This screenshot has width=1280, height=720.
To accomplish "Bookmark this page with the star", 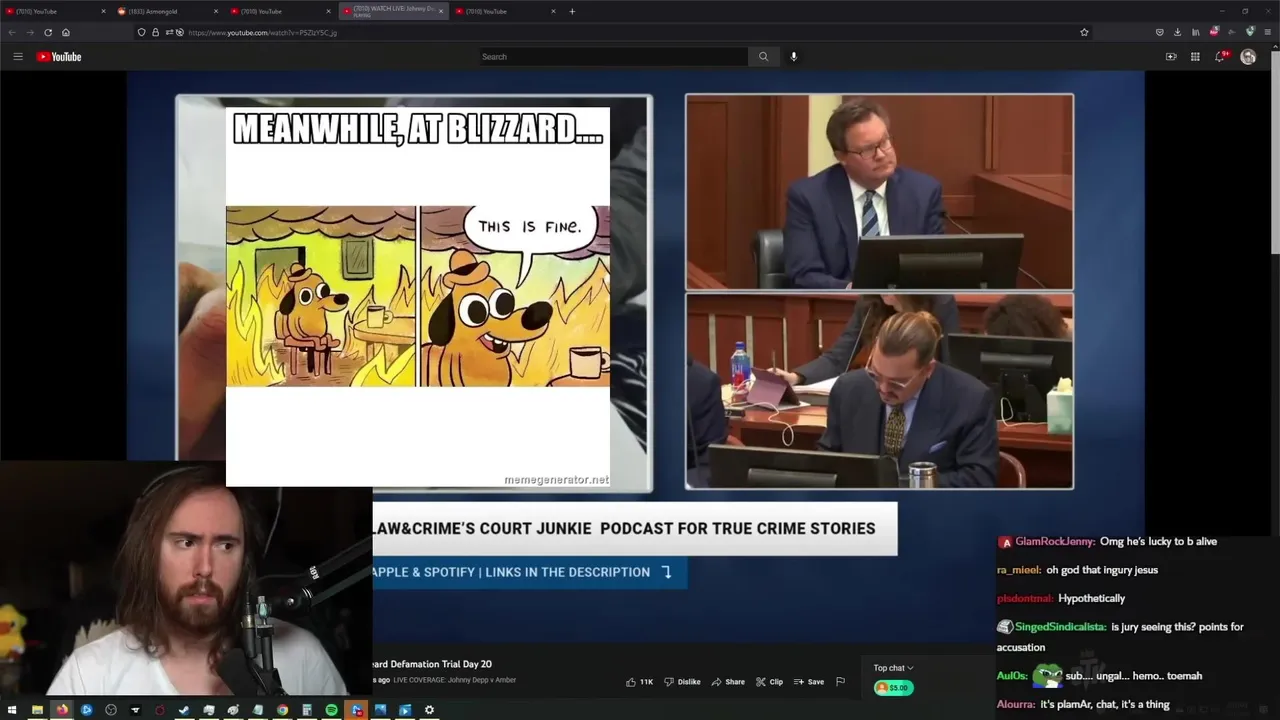I will 1084,32.
